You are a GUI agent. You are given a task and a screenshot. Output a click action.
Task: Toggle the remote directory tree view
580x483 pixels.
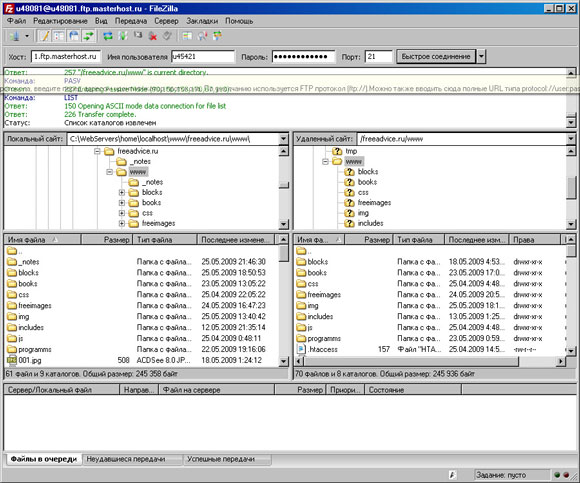[74, 36]
